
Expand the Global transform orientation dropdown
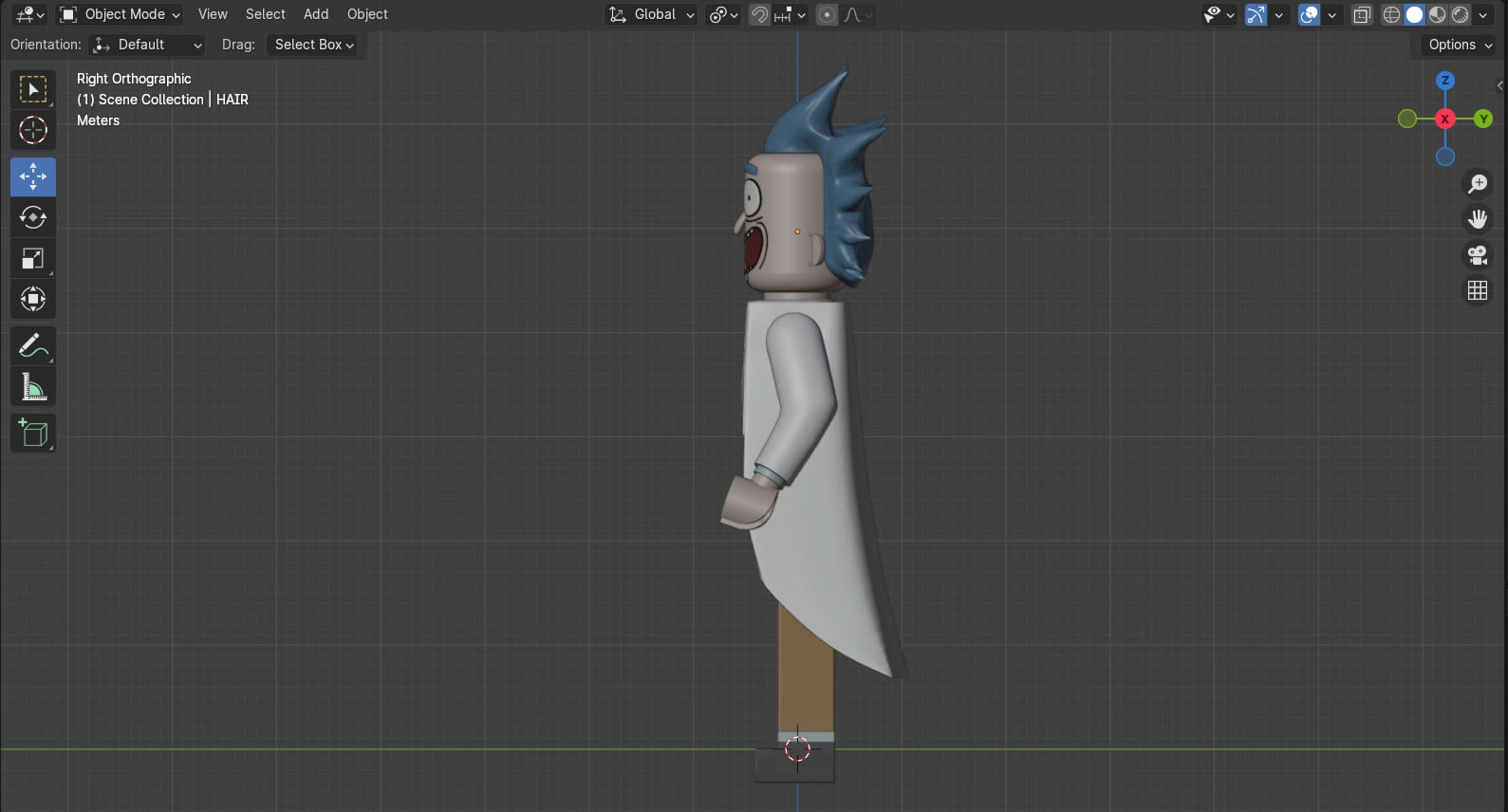(653, 14)
